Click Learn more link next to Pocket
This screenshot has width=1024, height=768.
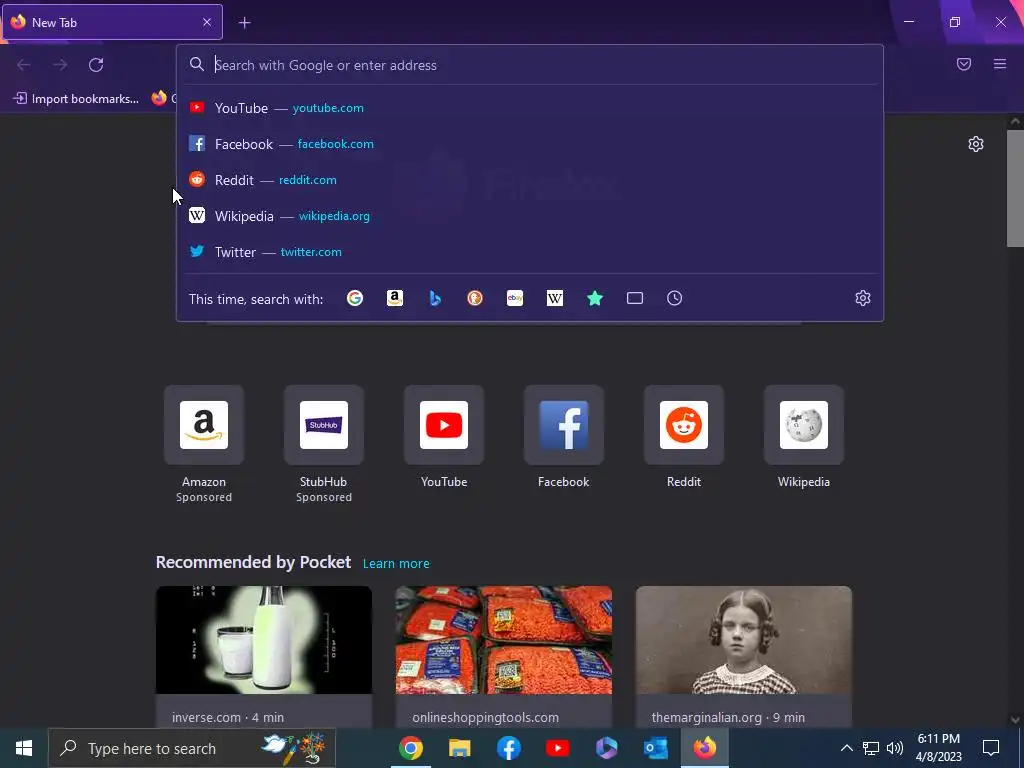point(396,563)
